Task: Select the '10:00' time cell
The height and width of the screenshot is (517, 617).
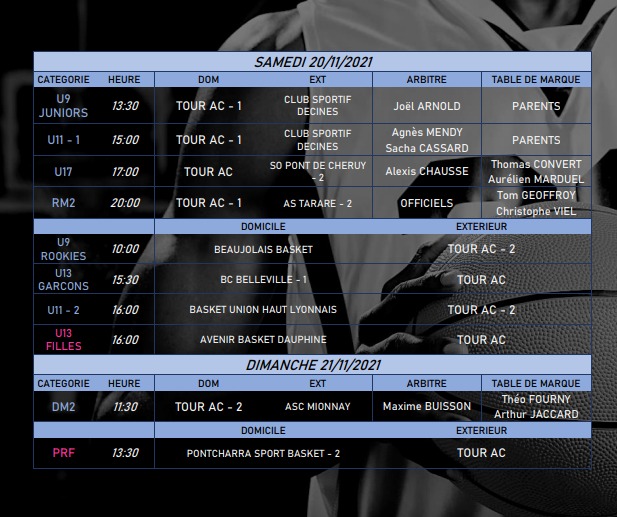Action: pyautogui.click(x=125, y=249)
